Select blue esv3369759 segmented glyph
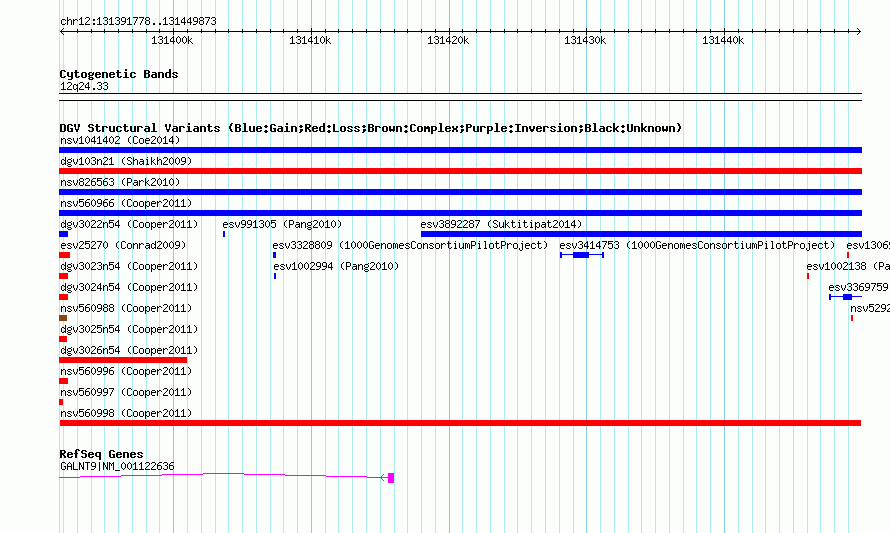This screenshot has width=890, height=533. [846, 297]
